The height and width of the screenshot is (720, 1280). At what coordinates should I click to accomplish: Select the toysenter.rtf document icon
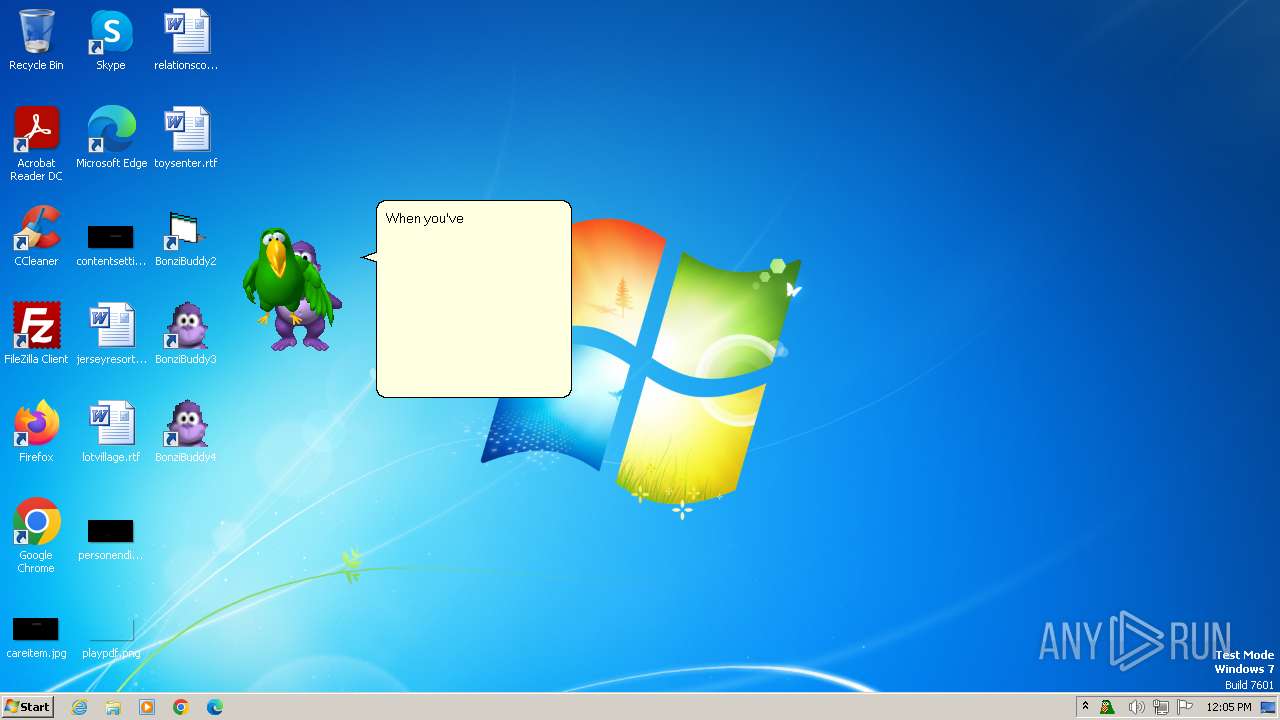point(186,138)
